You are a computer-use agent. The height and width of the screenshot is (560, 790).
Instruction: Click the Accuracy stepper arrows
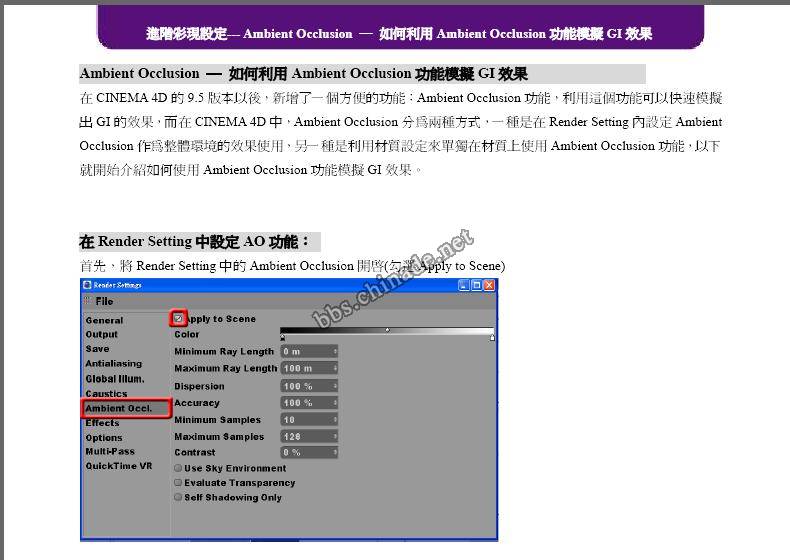335,403
